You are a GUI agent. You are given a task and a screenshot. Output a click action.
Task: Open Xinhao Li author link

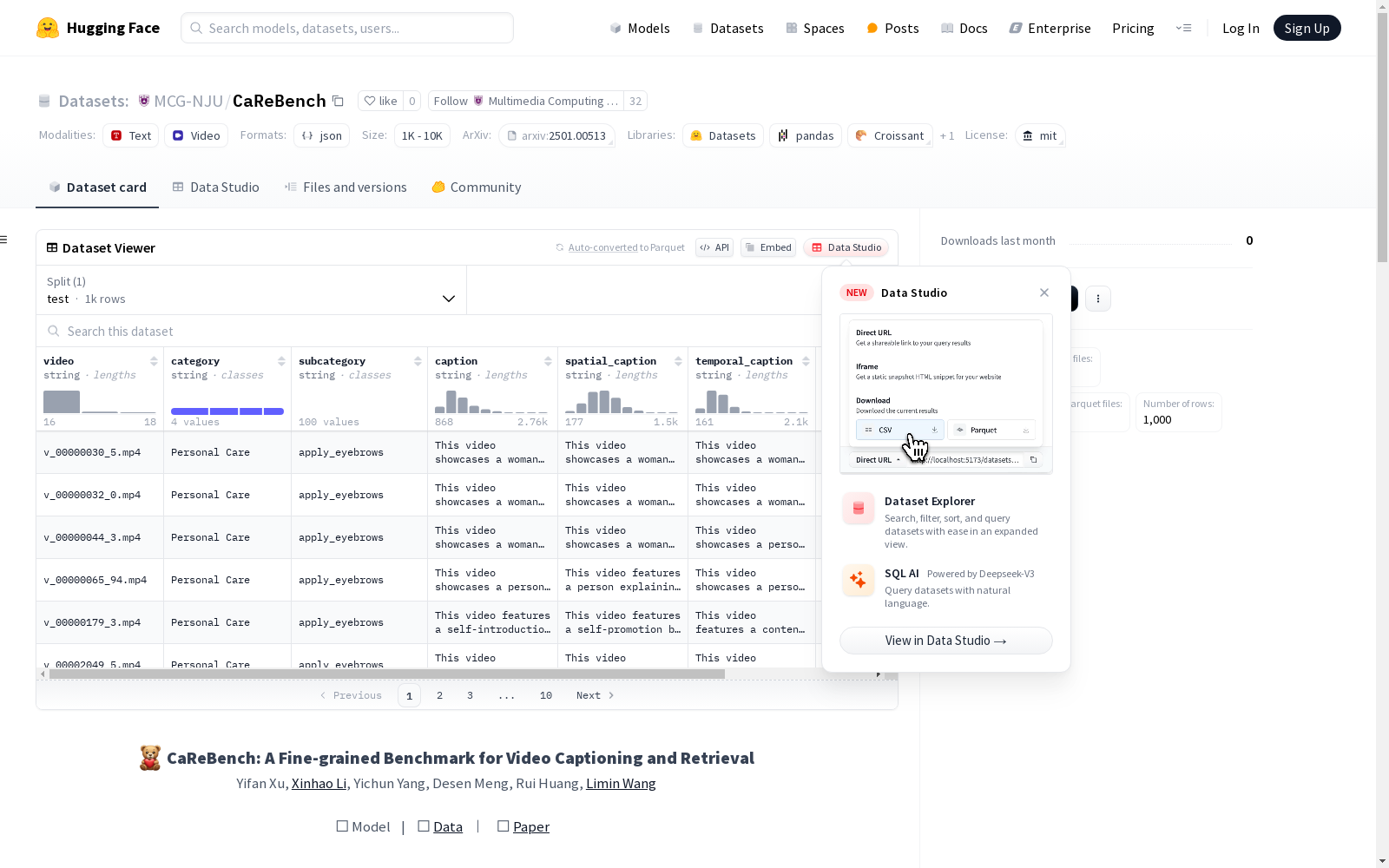(x=319, y=783)
